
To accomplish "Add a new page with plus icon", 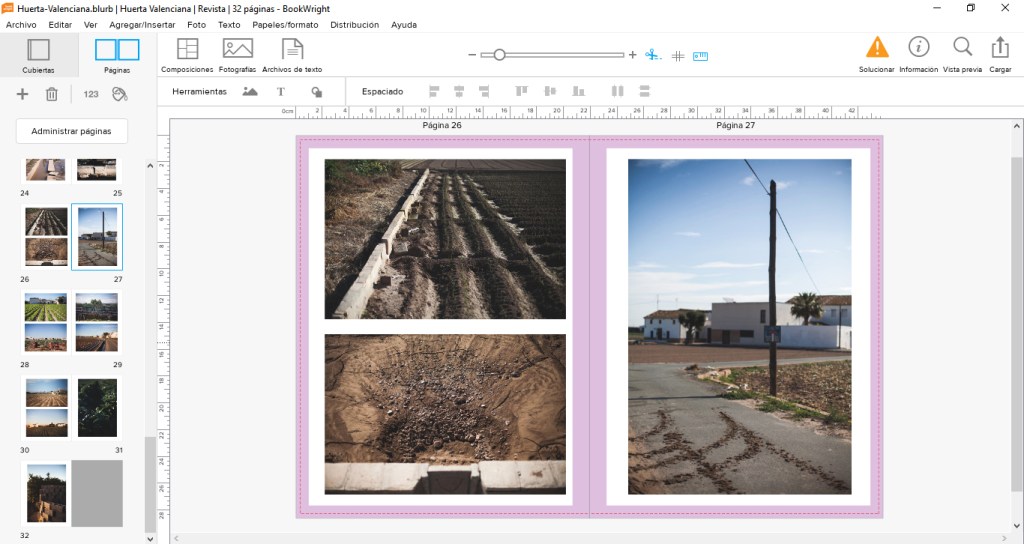I will (23, 94).
